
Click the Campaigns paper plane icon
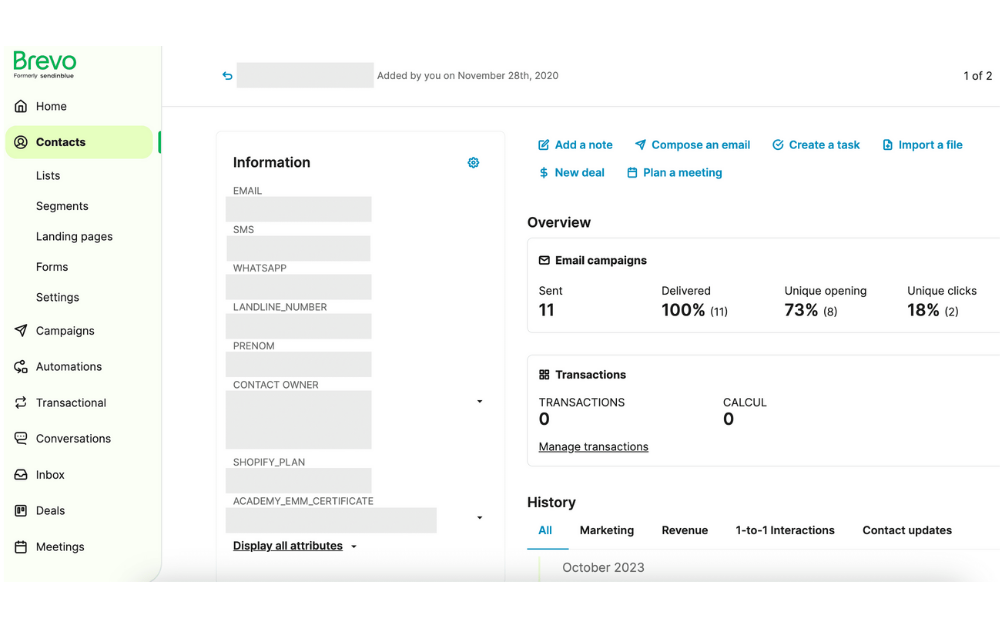tap(21, 330)
